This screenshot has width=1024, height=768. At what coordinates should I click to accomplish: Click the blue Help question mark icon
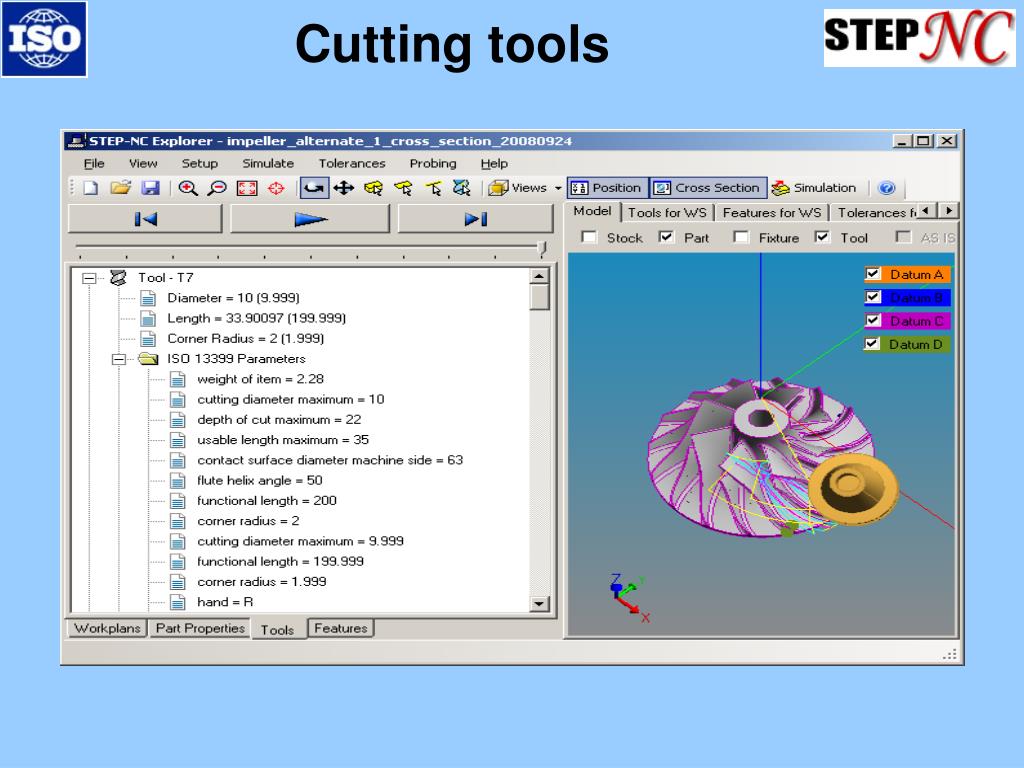click(886, 188)
